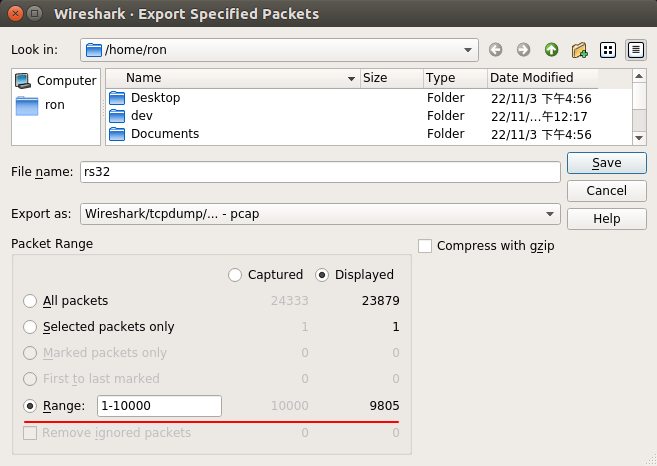This screenshot has width=657, height=466.
Task: Click the Save button
Action: (606, 163)
